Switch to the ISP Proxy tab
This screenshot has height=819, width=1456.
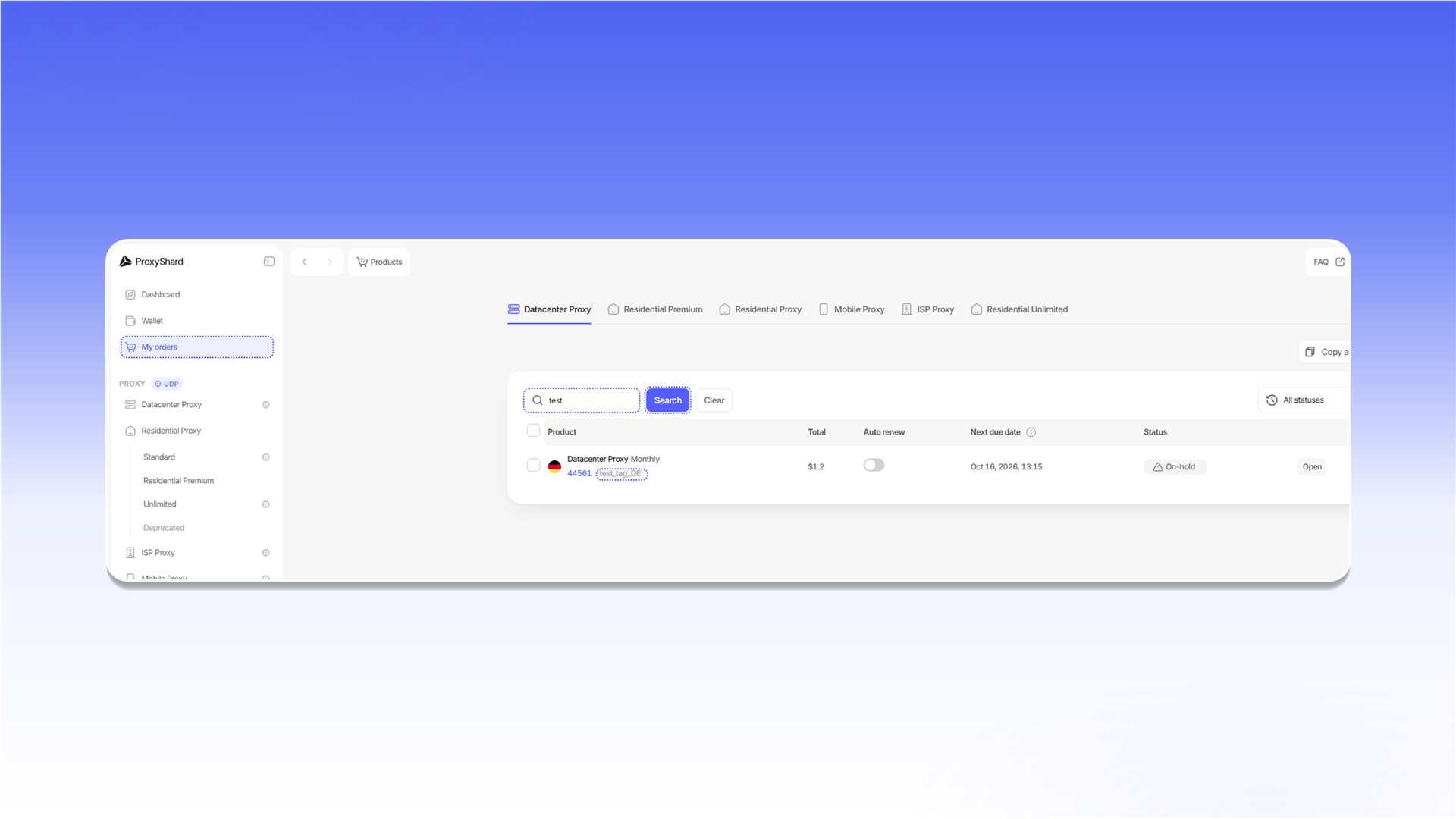tap(927, 309)
